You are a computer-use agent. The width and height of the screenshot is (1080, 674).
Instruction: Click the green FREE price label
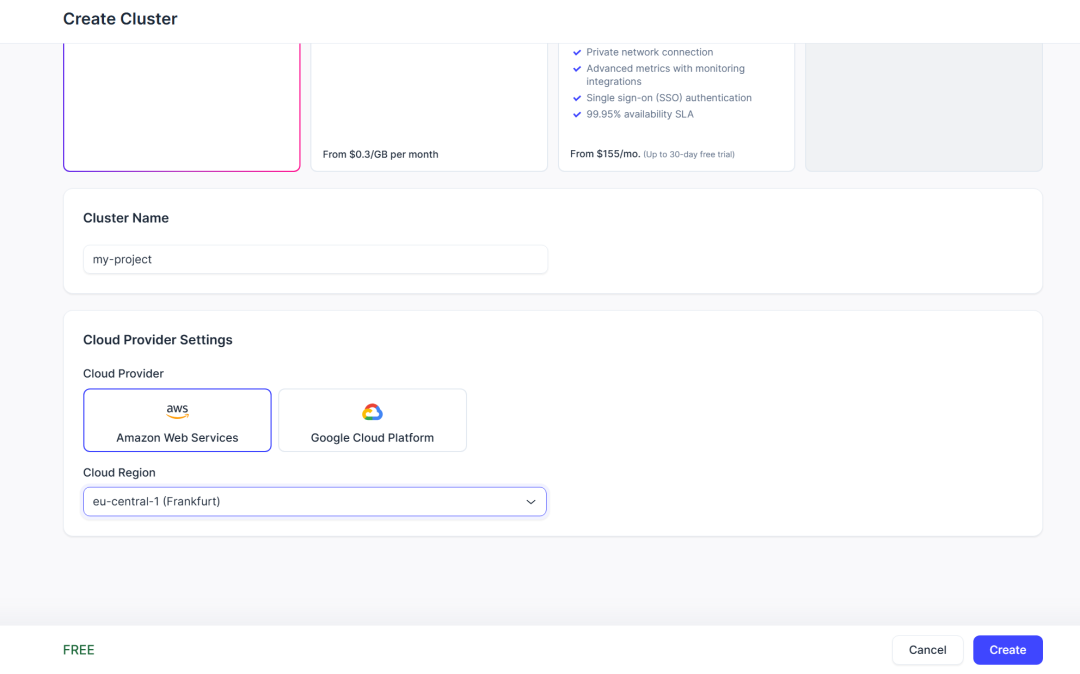[79, 650]
